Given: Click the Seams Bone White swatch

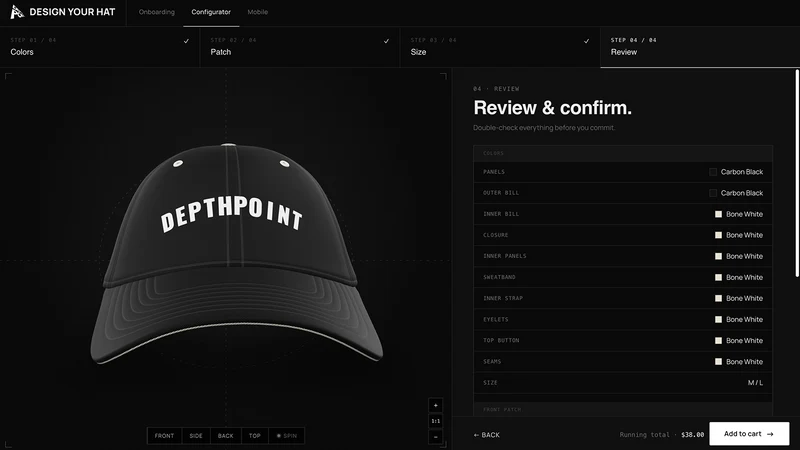Looking at the screenshot, I should point(718,362).
